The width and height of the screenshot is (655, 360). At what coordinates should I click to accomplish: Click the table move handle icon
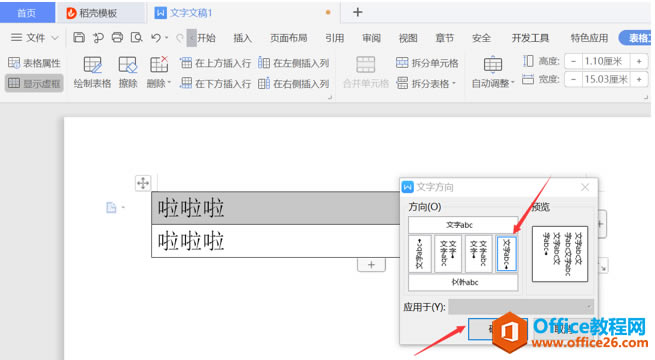143,183
